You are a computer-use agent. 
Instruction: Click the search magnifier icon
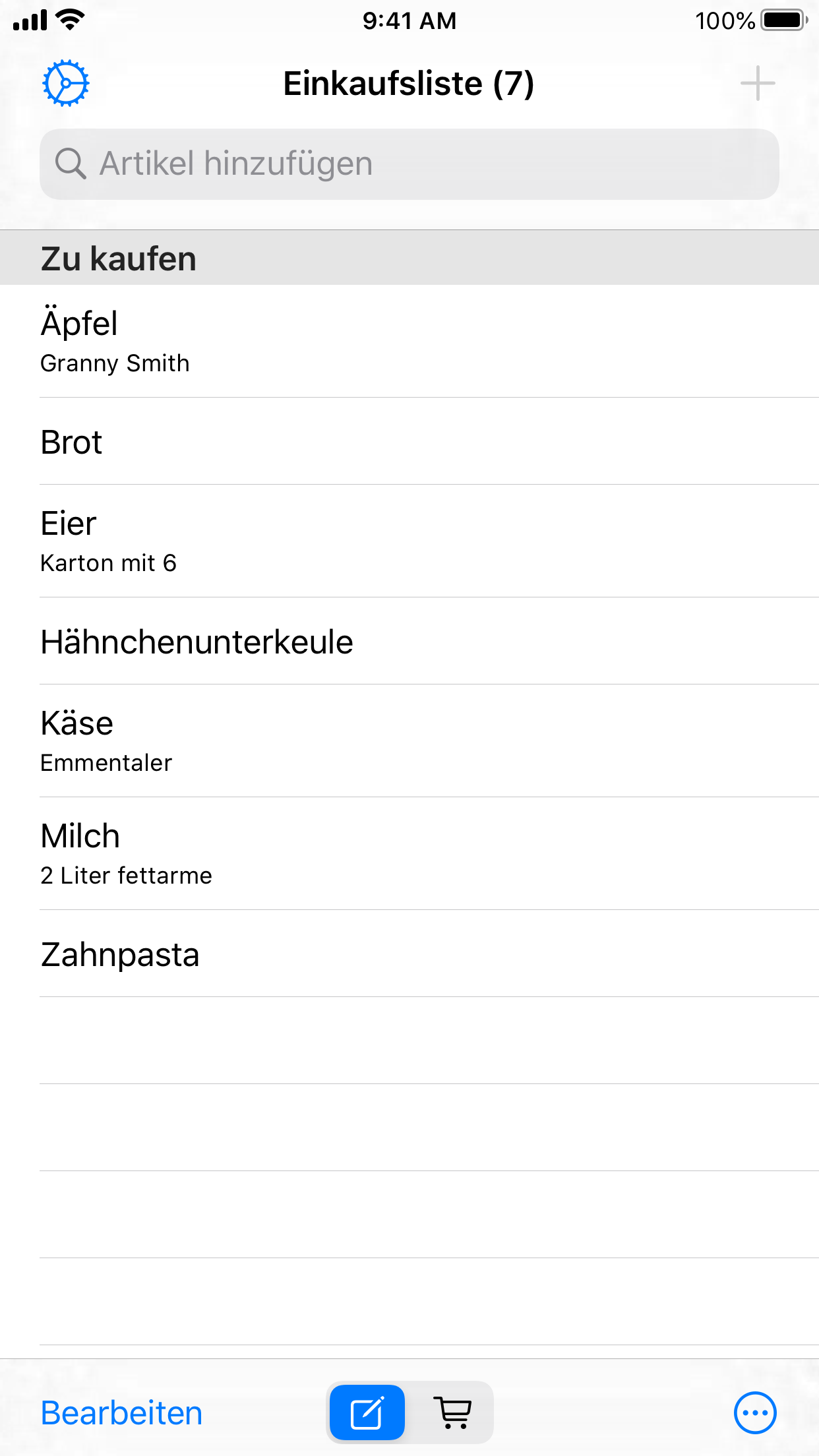pyautogui.click(x=70, y=164)
